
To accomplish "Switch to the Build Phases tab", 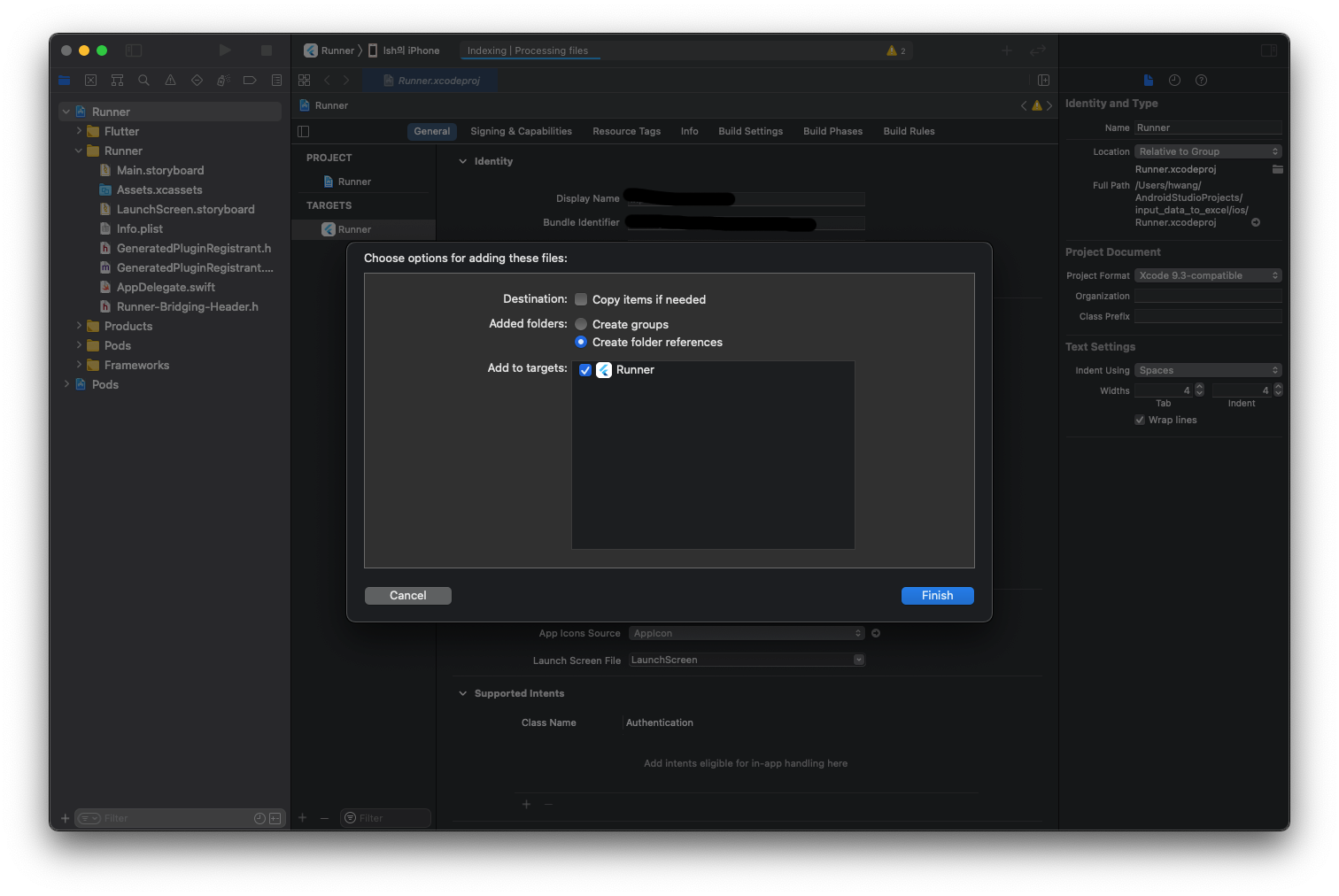I will point(832,131).
